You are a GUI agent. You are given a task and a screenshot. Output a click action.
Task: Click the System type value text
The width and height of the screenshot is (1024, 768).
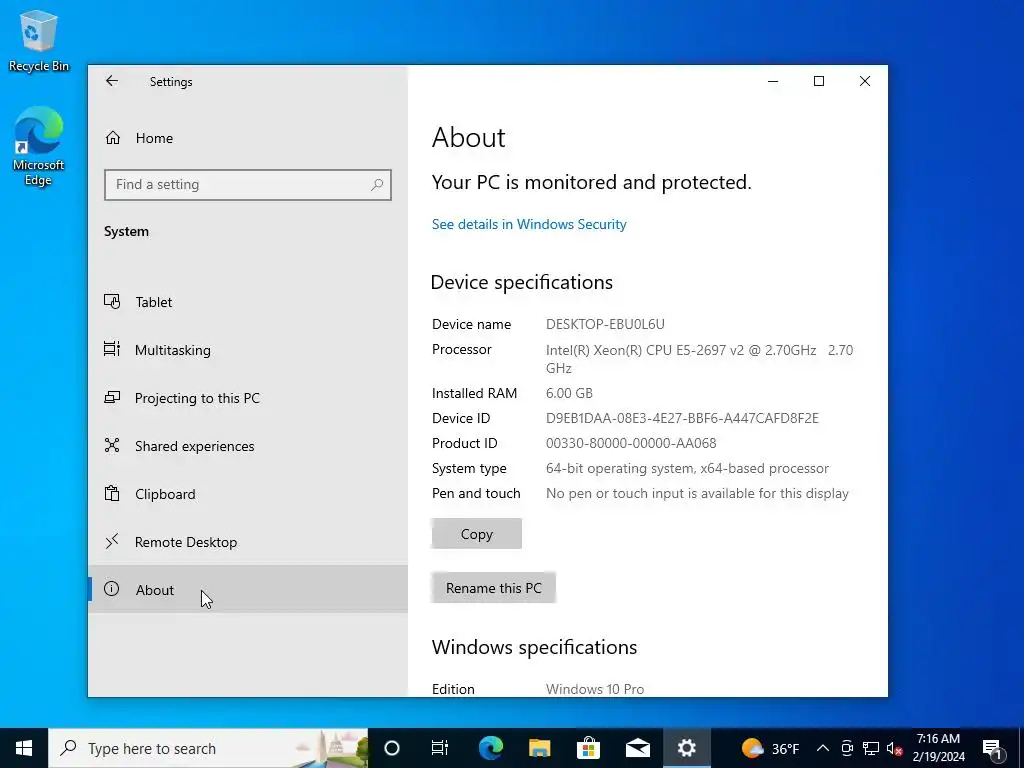(x=687, y=468)
